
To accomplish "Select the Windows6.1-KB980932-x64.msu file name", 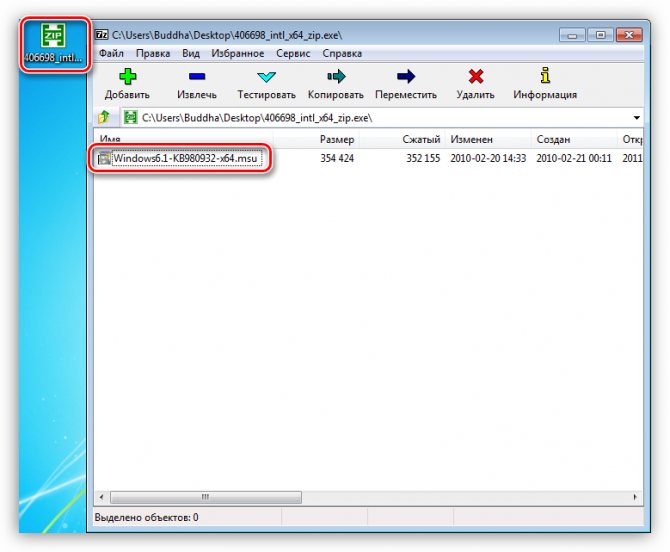I will click(x=185, y=159).
